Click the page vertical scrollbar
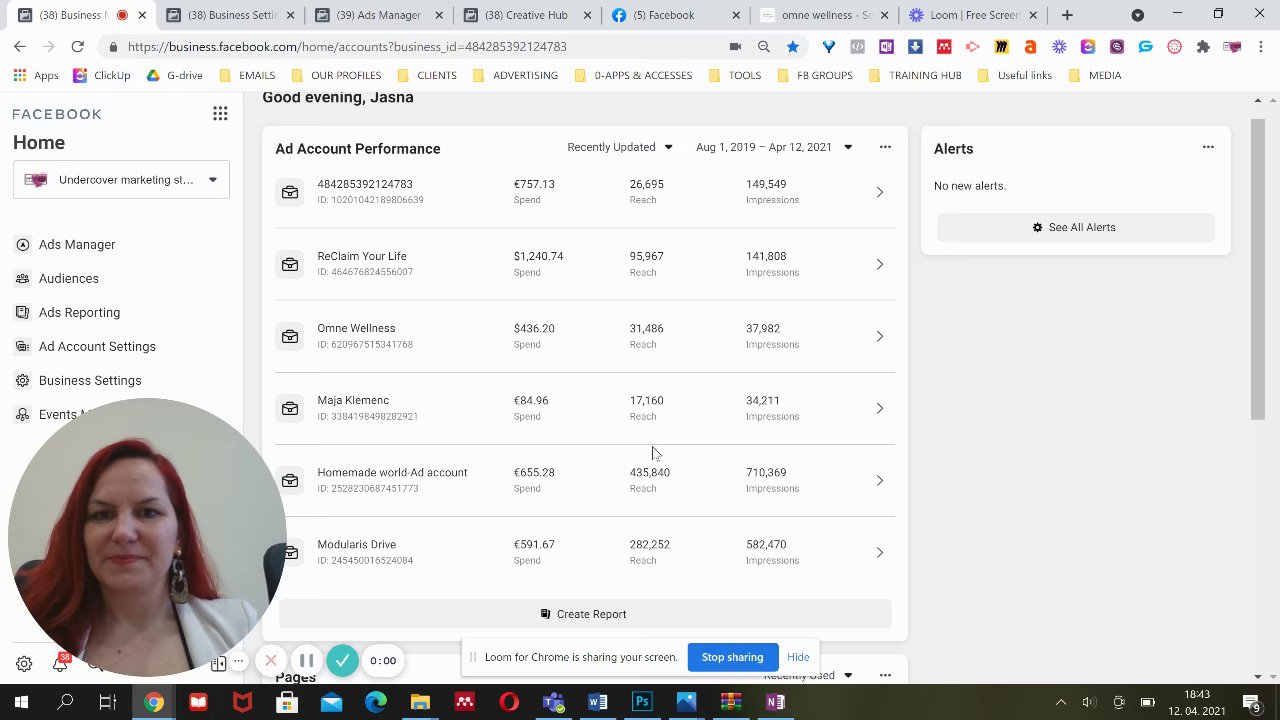1280x720 pixels. [x=1257, y=270]
